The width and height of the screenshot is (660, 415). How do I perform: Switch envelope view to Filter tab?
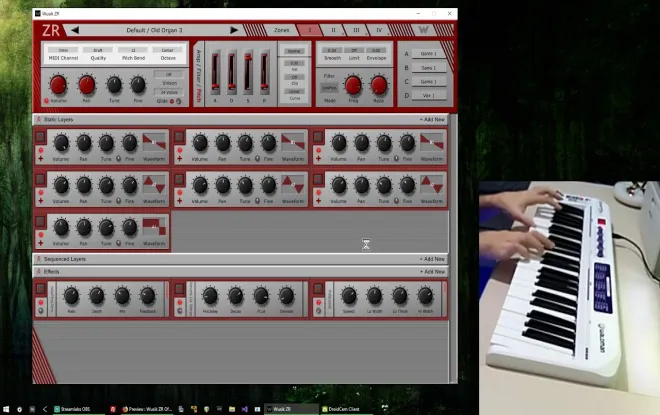pos(199,76)
